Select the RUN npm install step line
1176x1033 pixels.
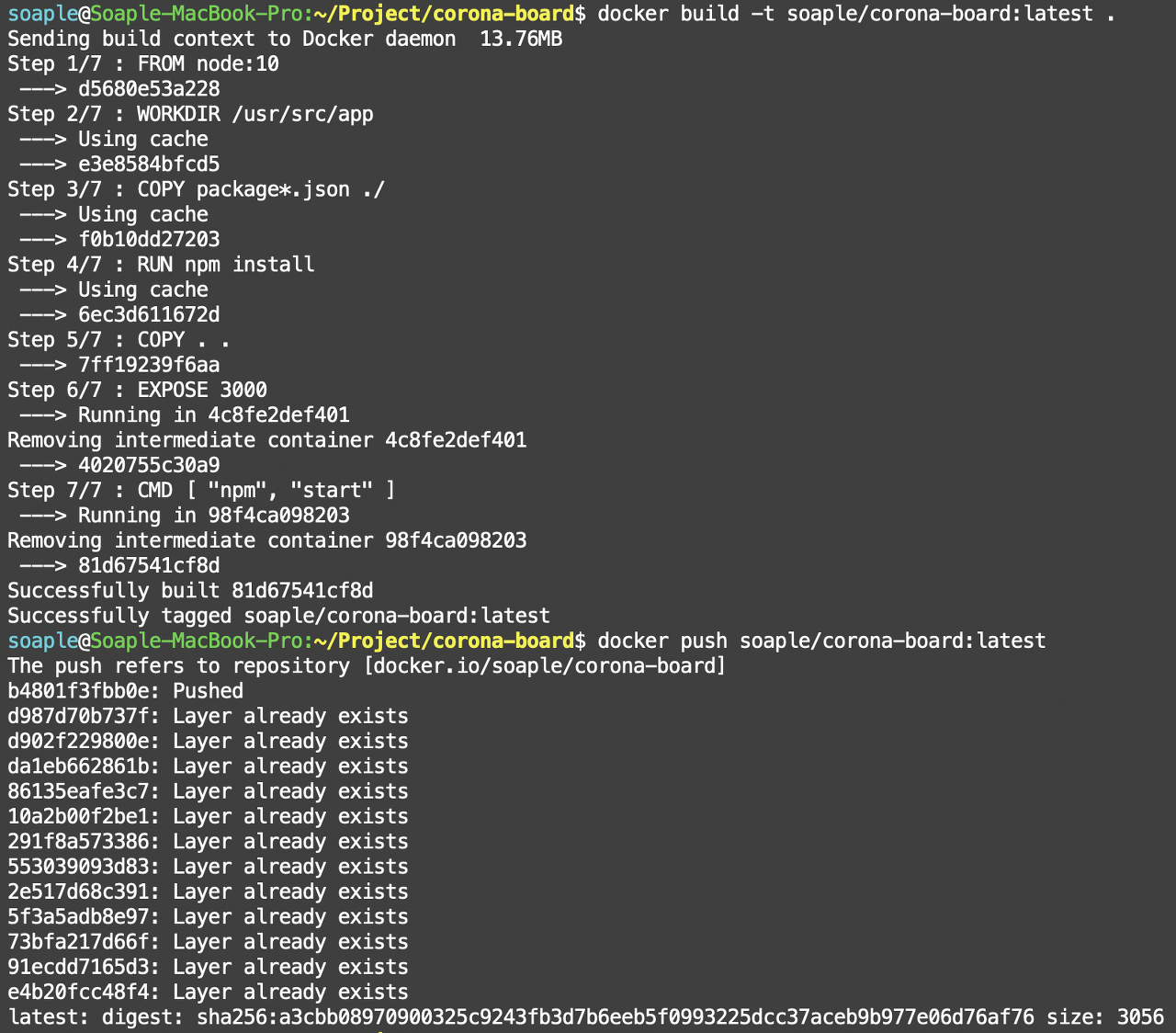tap(161, 264)
